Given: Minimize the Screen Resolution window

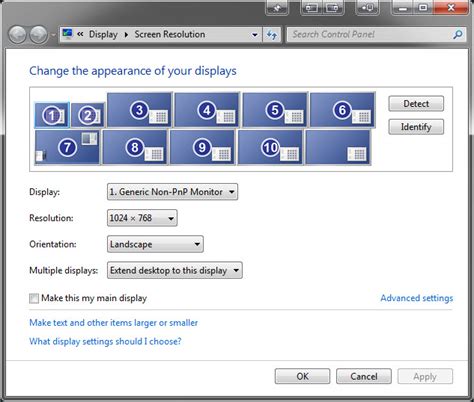Looking at the screenshot, I should pos(403,7).
